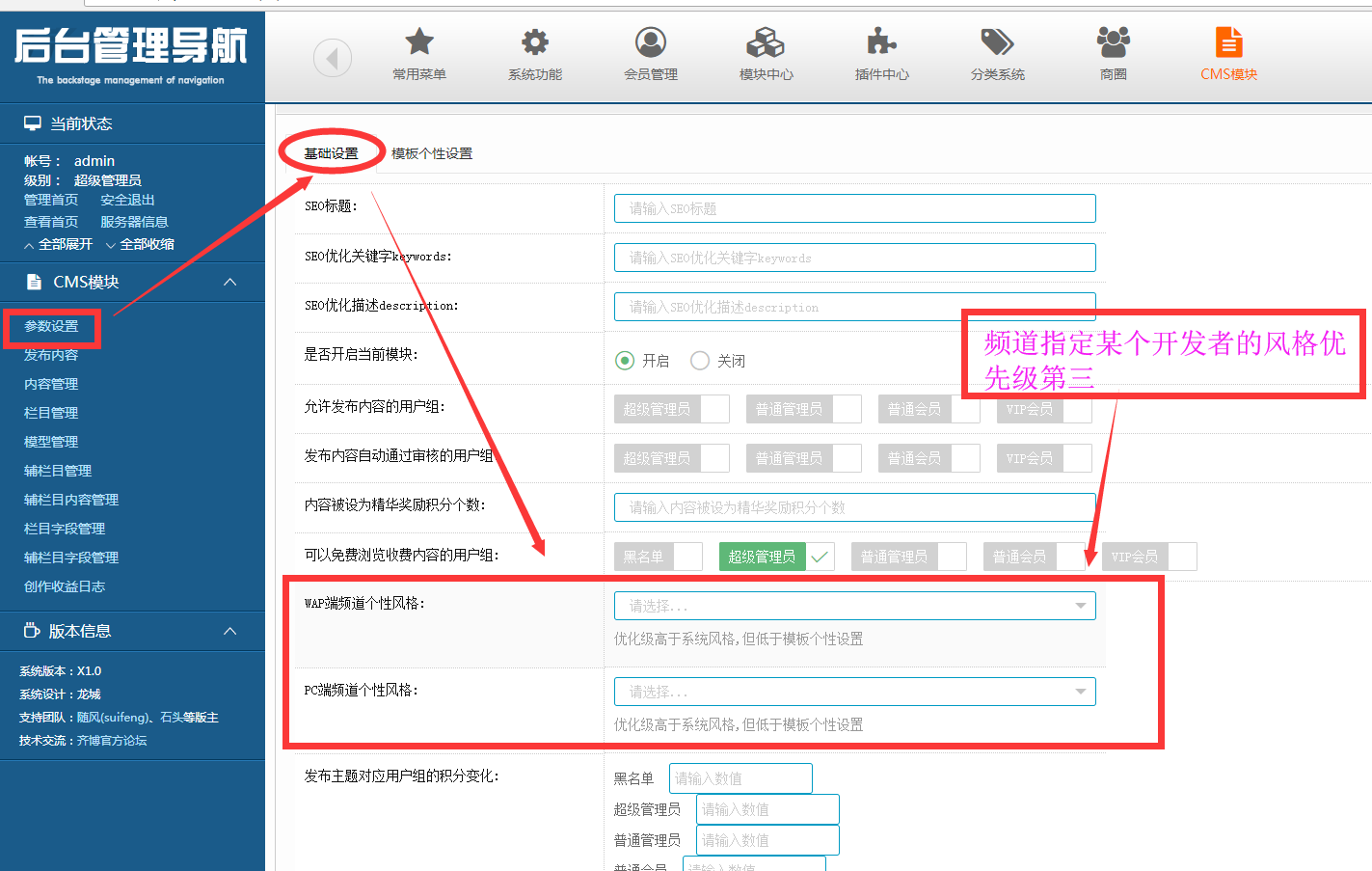Click the round back arrow button
1372x871 pixels.
pyautogui.click(x=333, y=59)
